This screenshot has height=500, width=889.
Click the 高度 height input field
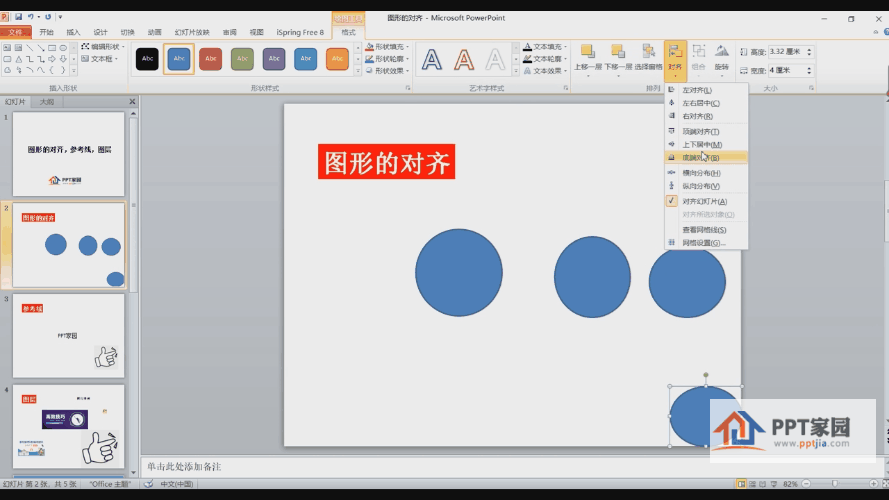(x=787, y=52)
